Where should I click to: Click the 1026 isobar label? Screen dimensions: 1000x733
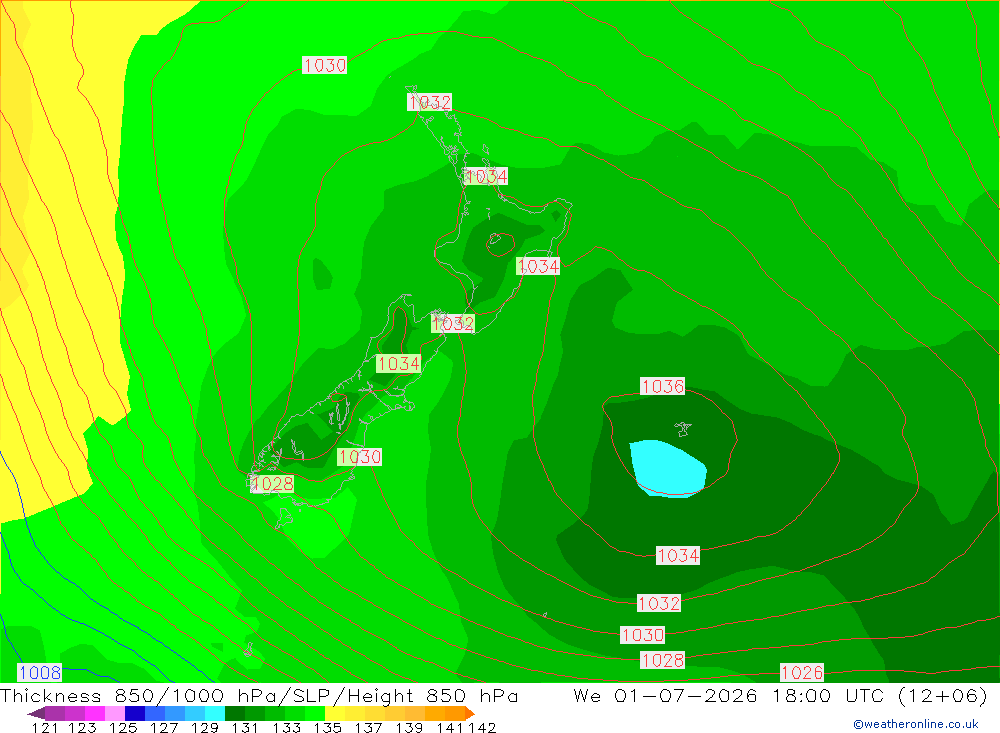pyautogui.click(x=802, y=672)
